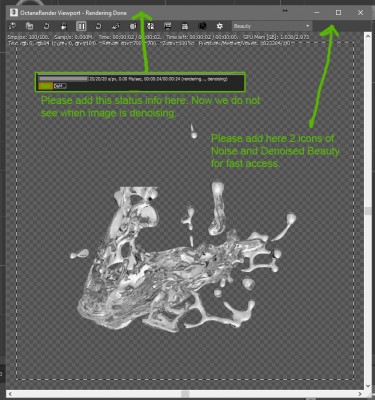The image size is (375, 400).
Task: Toggle the viewport lock padlock icon
Action: [64, 26]
